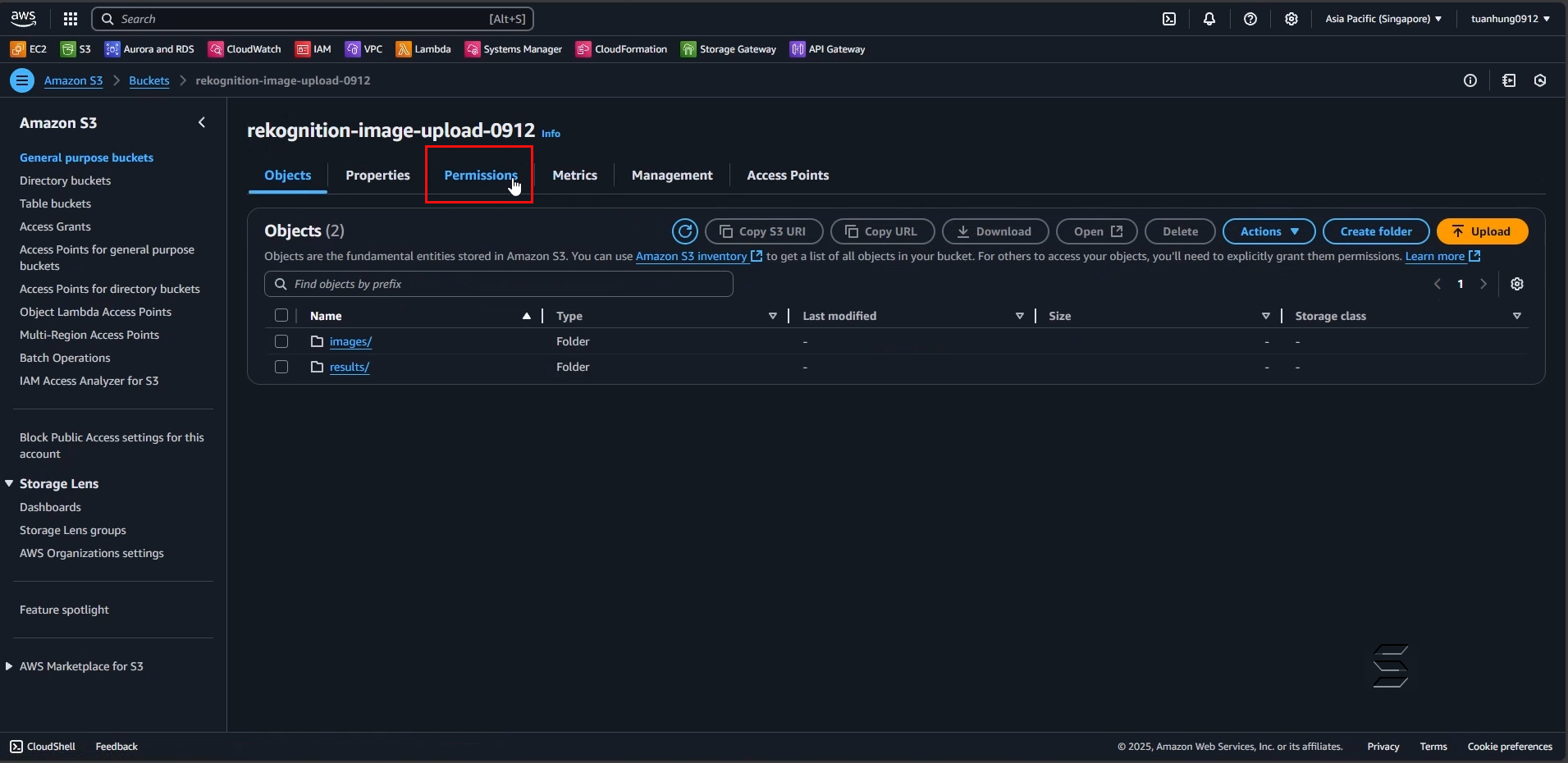Focus the Find objects by prefix field
This screenshot has width=1568, height=763.
498,284
